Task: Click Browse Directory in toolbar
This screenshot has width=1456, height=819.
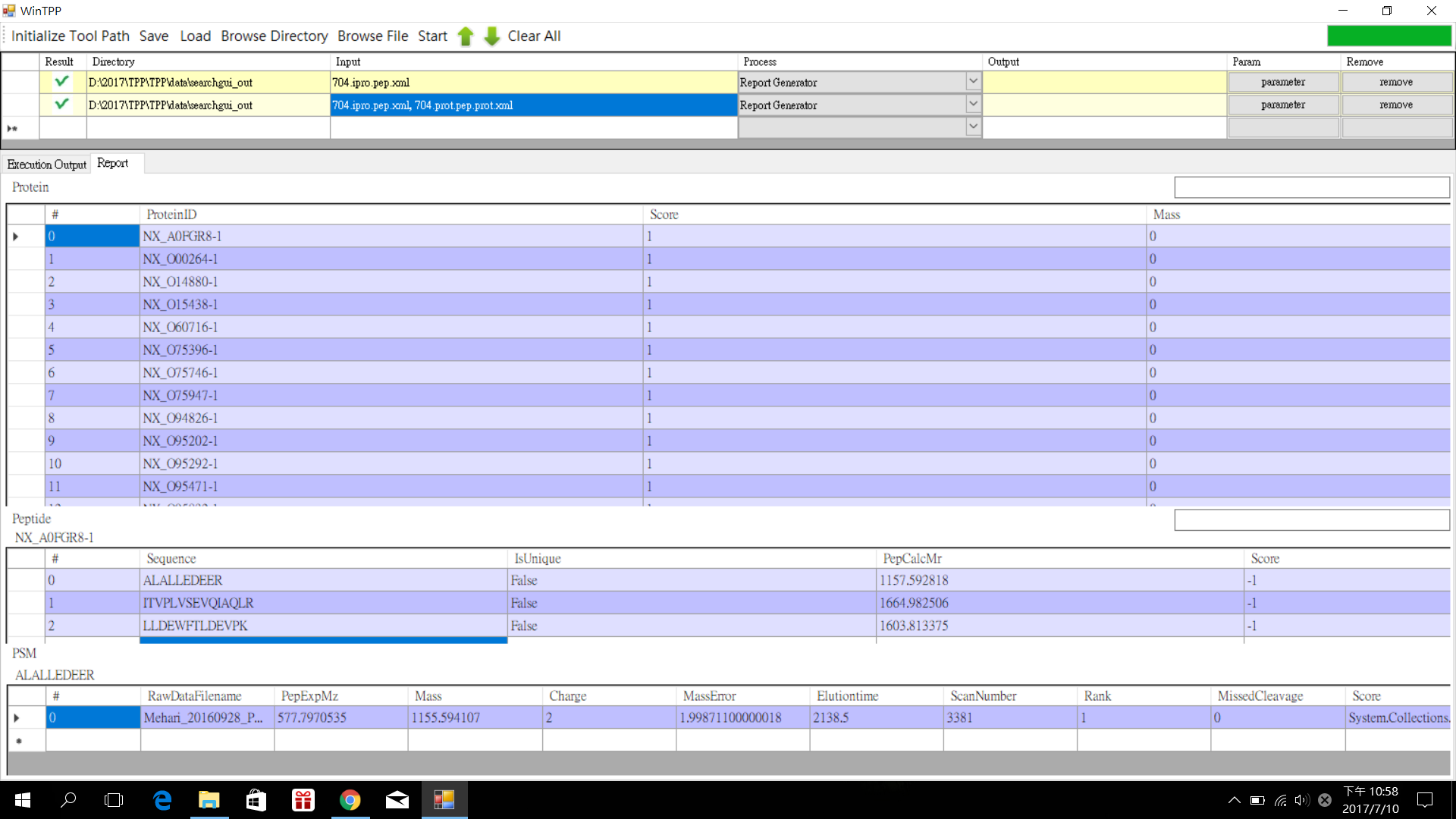Action: (x=274, y=36)
